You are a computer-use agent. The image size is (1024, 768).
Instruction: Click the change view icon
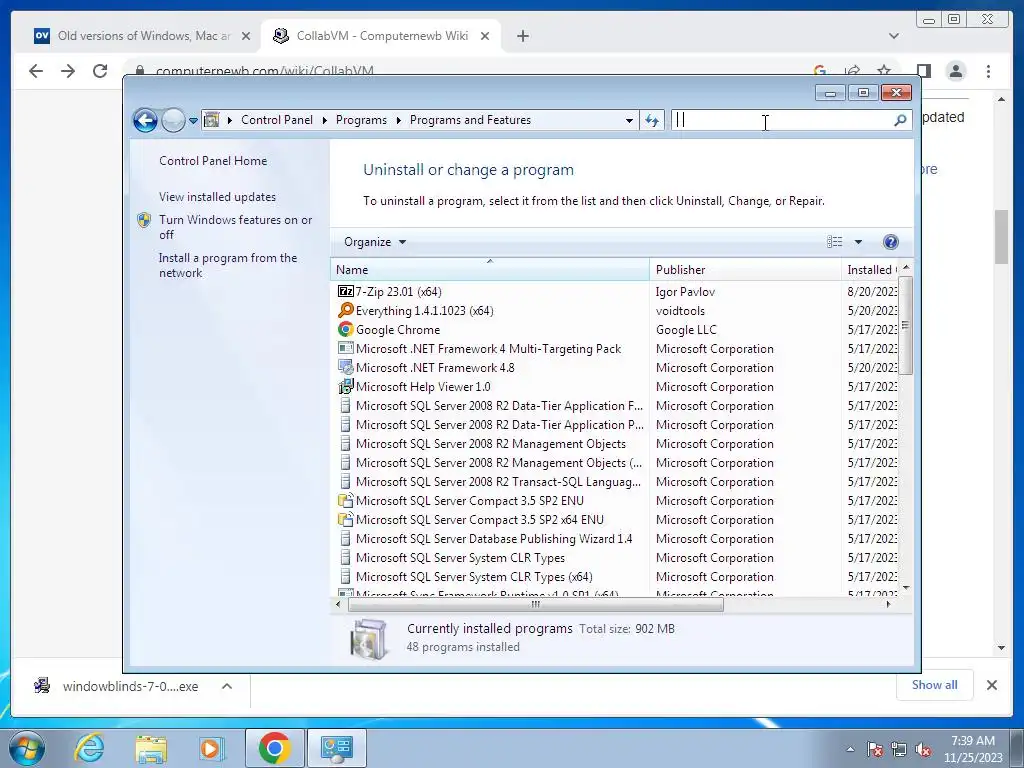[x=835, y=242]
